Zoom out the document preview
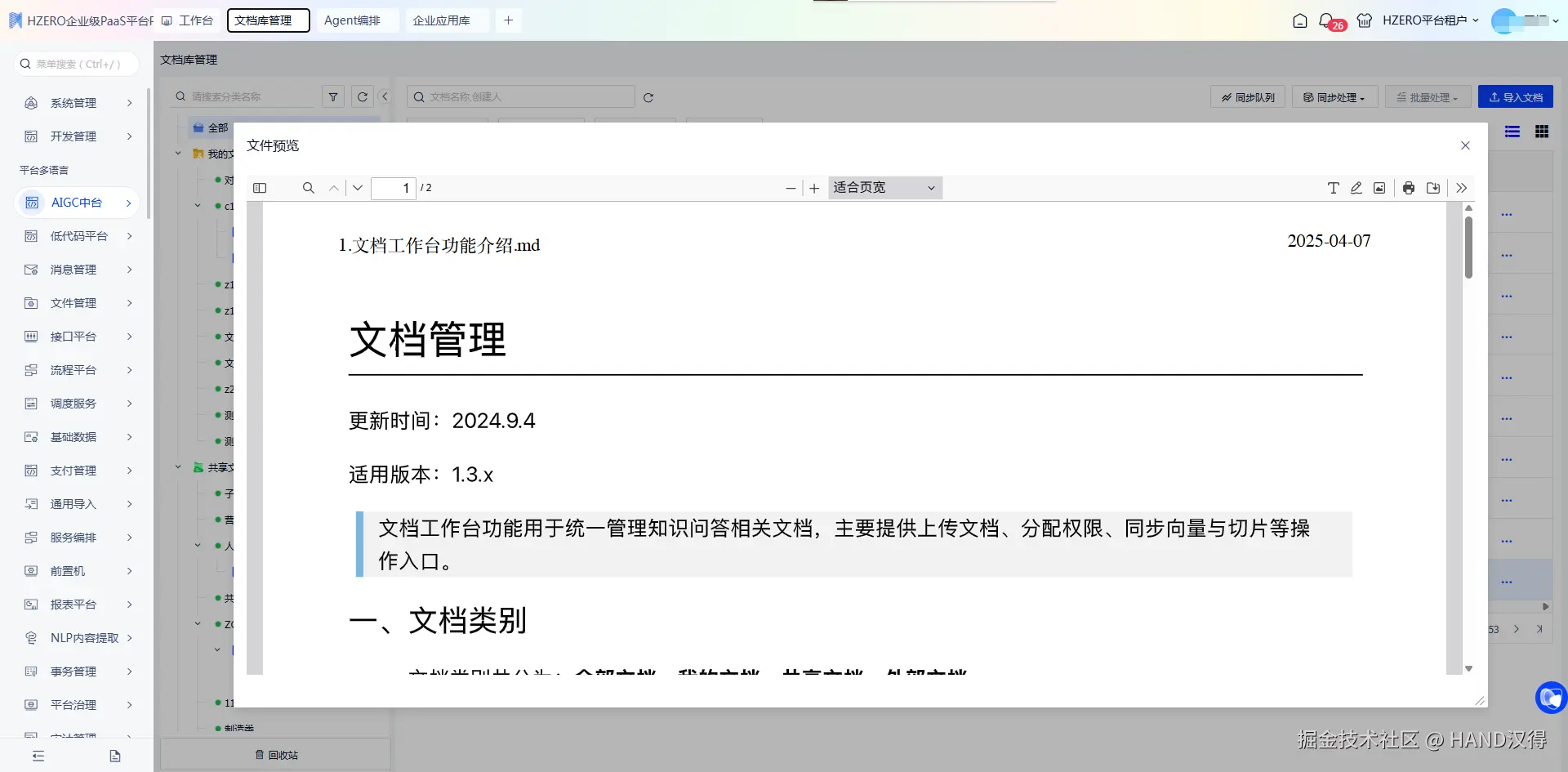 point(791,188)
